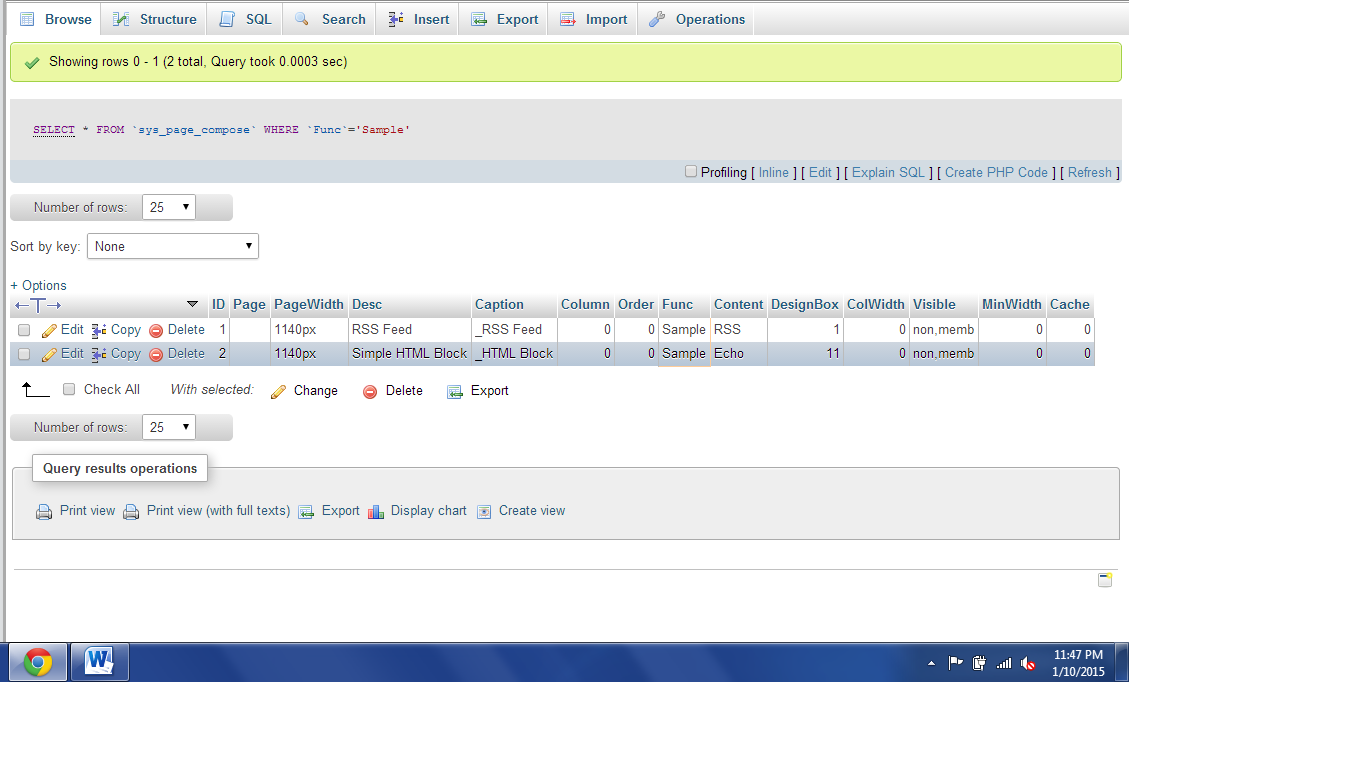Open the Import tab

pos(593,19)
